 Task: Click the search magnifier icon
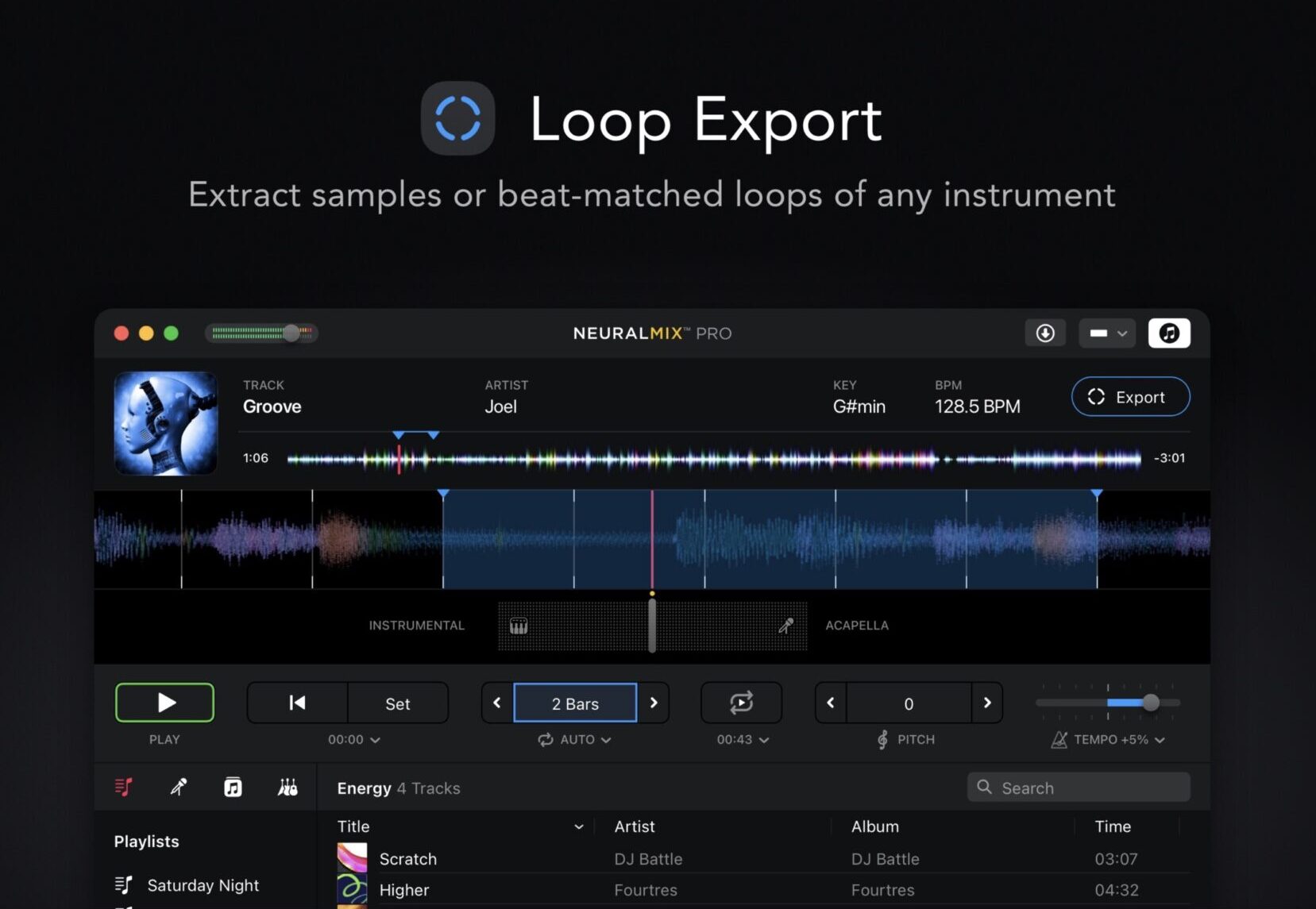(x=985, y=788)
